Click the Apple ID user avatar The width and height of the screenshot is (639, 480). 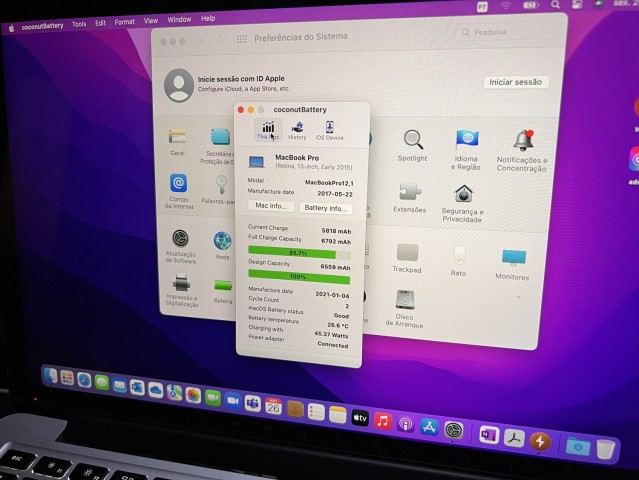point(178,85)
